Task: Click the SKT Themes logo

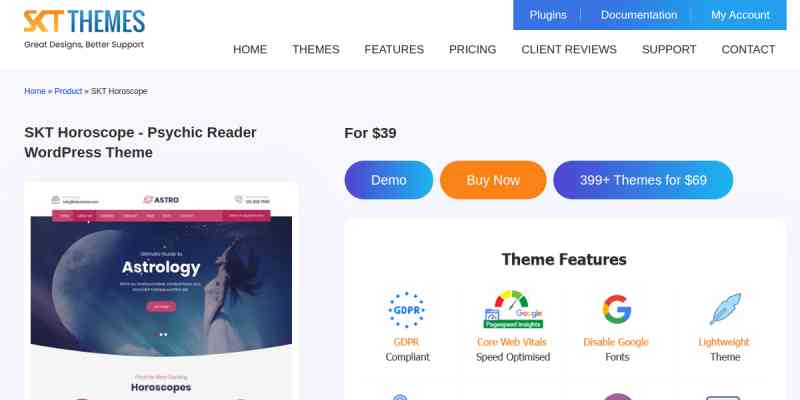Action: 84,29
